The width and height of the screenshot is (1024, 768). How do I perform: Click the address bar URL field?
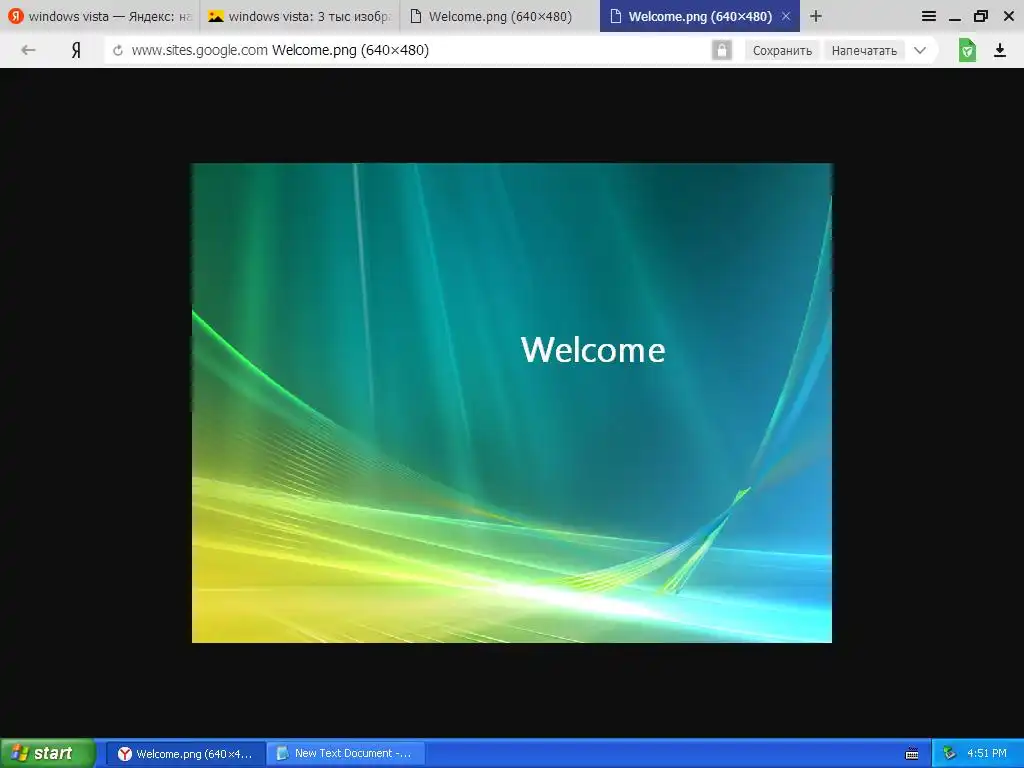[x=405, y=50]
